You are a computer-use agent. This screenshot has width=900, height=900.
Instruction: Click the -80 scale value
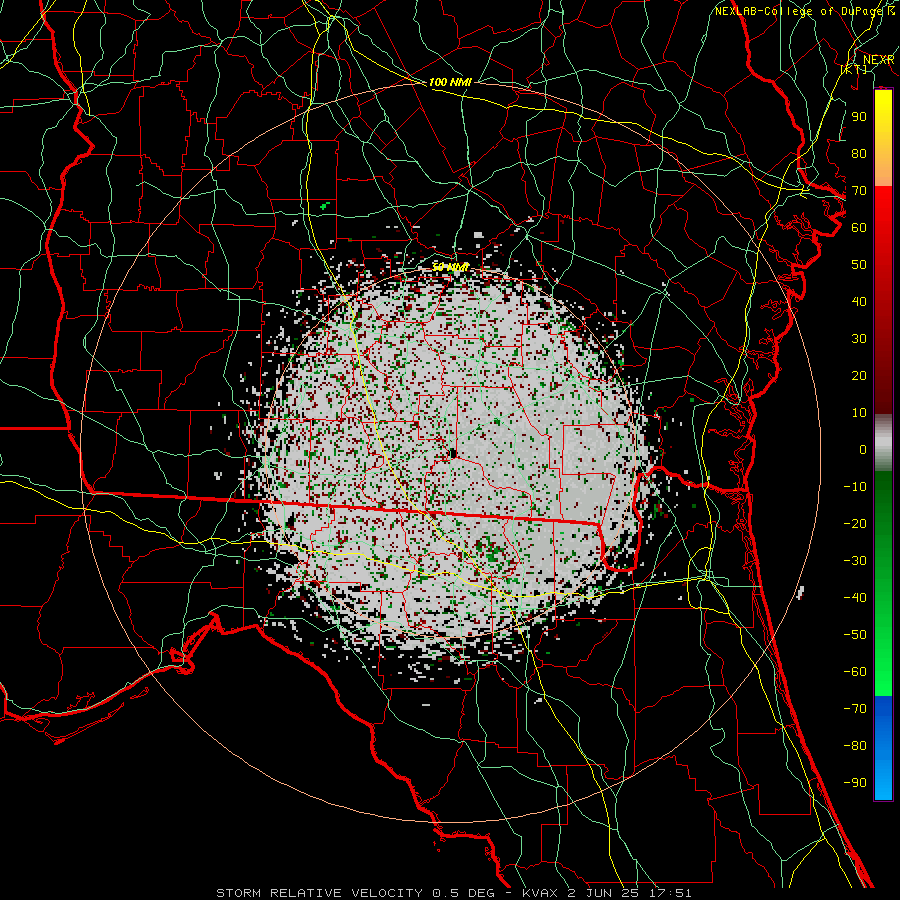[855, 746]
